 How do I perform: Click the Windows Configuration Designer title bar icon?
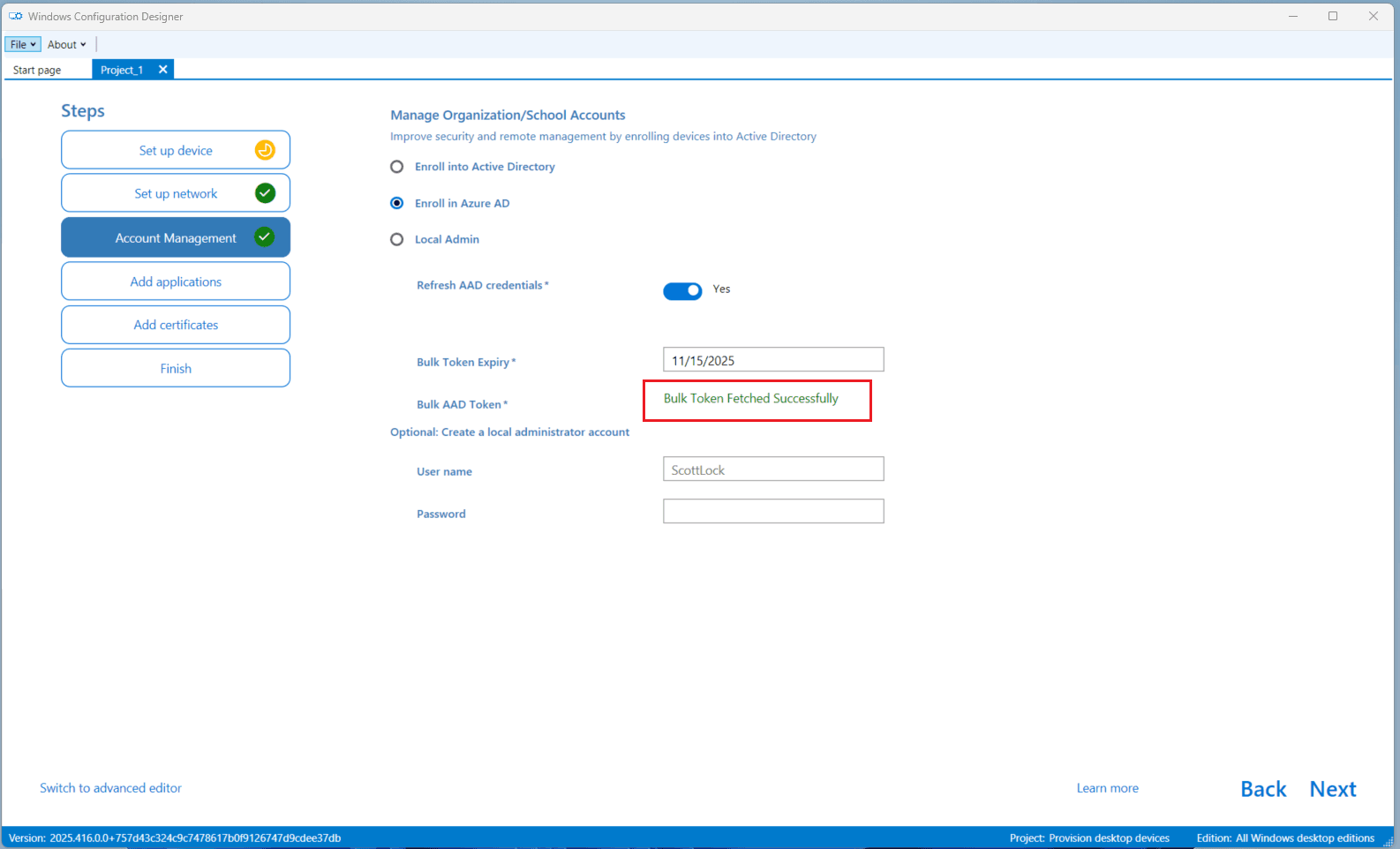(x=15, y=16)
